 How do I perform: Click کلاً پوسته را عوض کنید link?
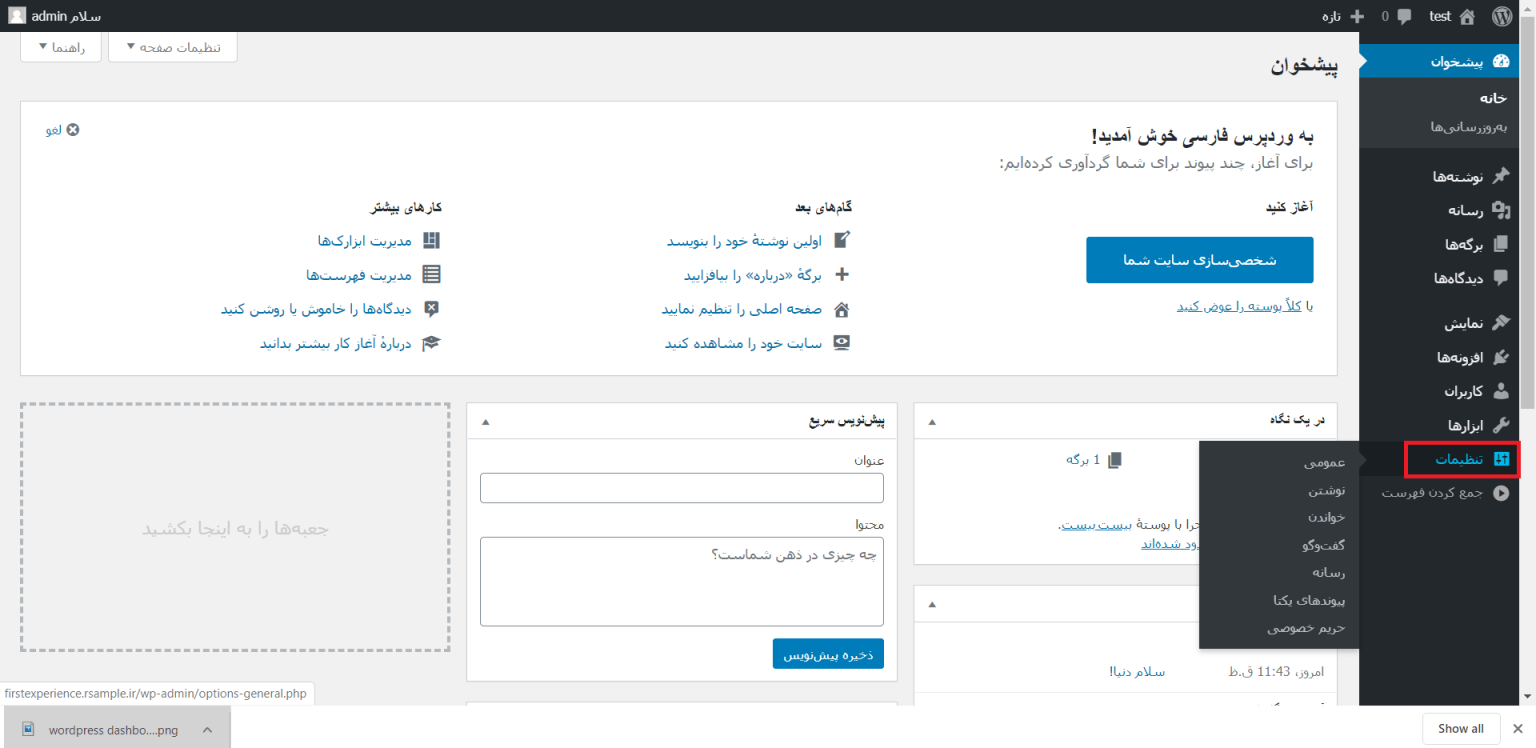tap(1239, 306)
